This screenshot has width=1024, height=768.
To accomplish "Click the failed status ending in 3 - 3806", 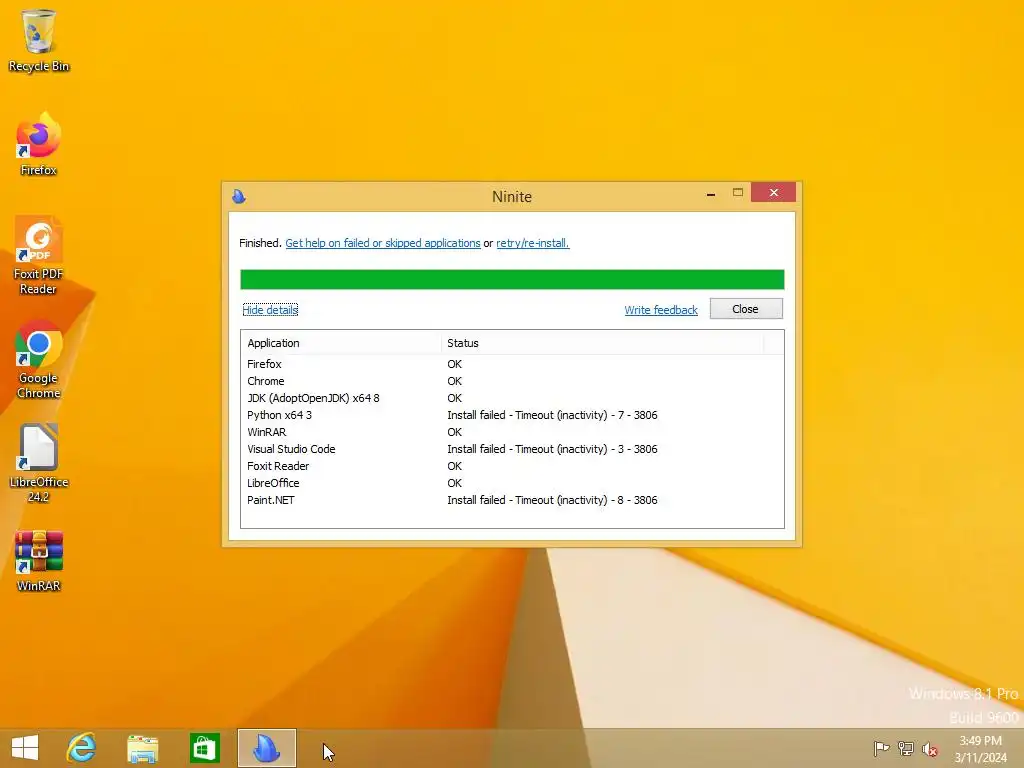I will (x=552, y=449).
